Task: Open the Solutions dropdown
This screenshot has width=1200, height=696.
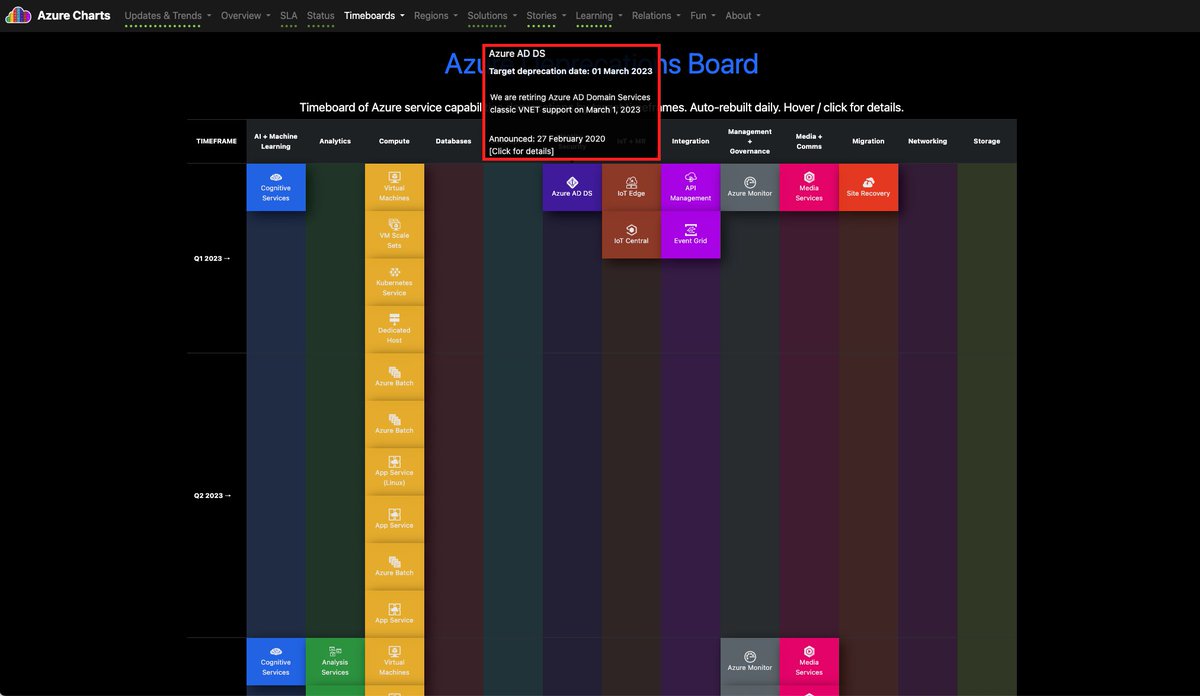Action: coord(490,15)
